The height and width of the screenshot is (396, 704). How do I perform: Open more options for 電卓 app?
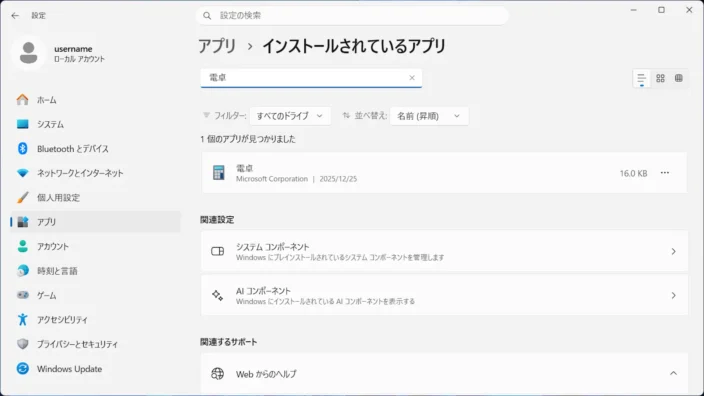pyautogui.click(x=665, y=173)
